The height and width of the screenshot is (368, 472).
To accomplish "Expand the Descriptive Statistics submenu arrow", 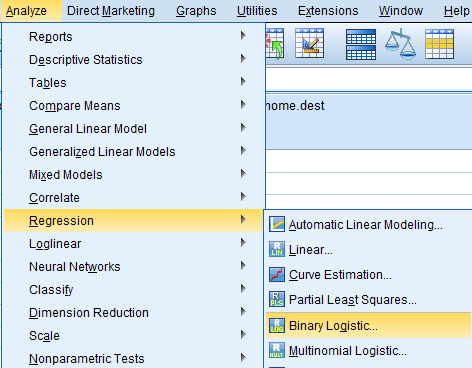I will coord(243,59).
